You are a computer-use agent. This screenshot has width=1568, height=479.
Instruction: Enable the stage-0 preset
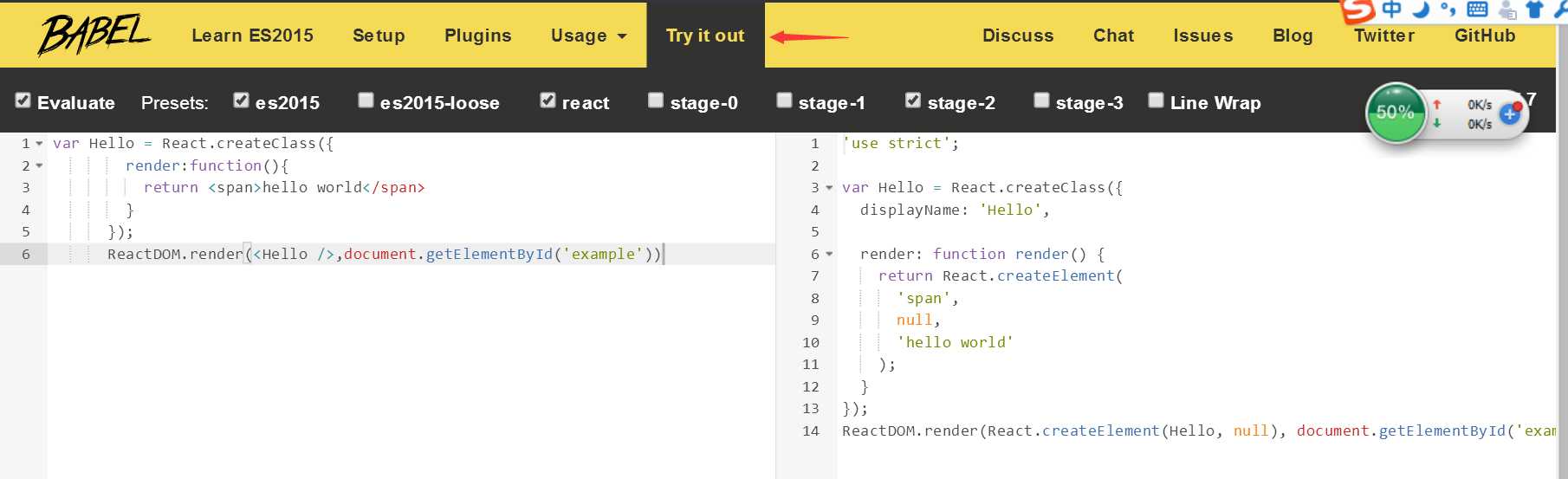pyautogui.click(x=656, y=100)
